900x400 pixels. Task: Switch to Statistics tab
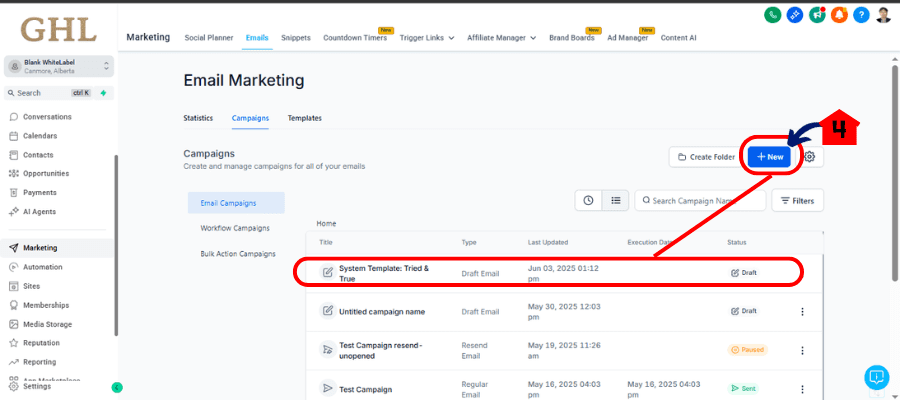[x=198, y=118]
